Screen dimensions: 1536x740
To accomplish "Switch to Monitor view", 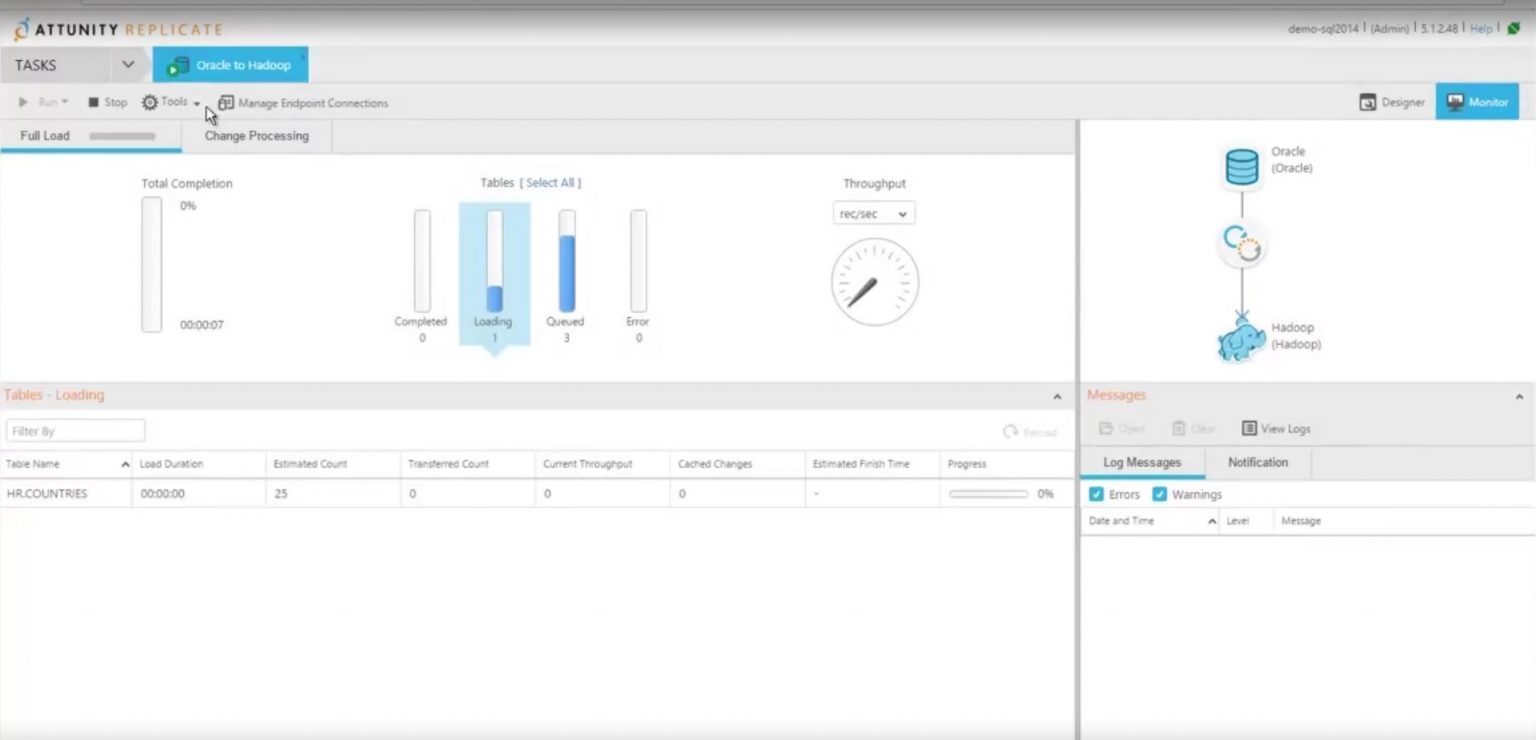I will [x=1477, y=101].
